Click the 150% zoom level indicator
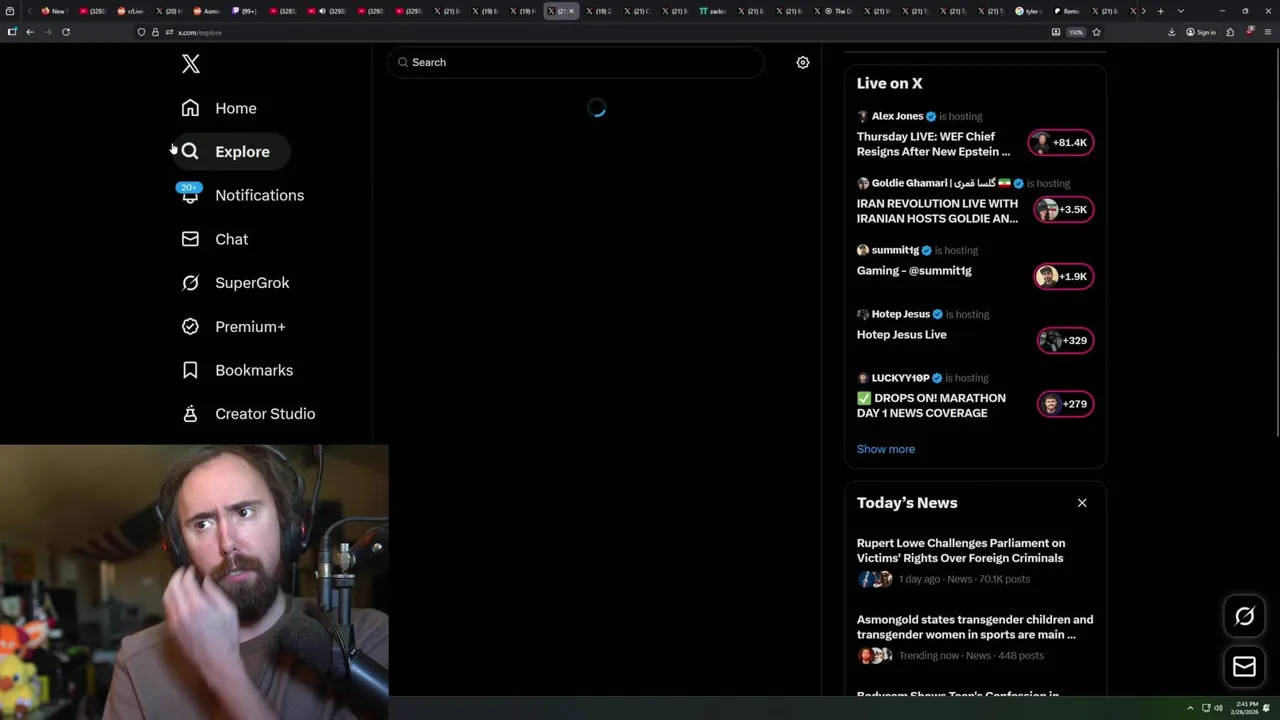Screen dimensions: 1280x720 [x=1076, y=32]
